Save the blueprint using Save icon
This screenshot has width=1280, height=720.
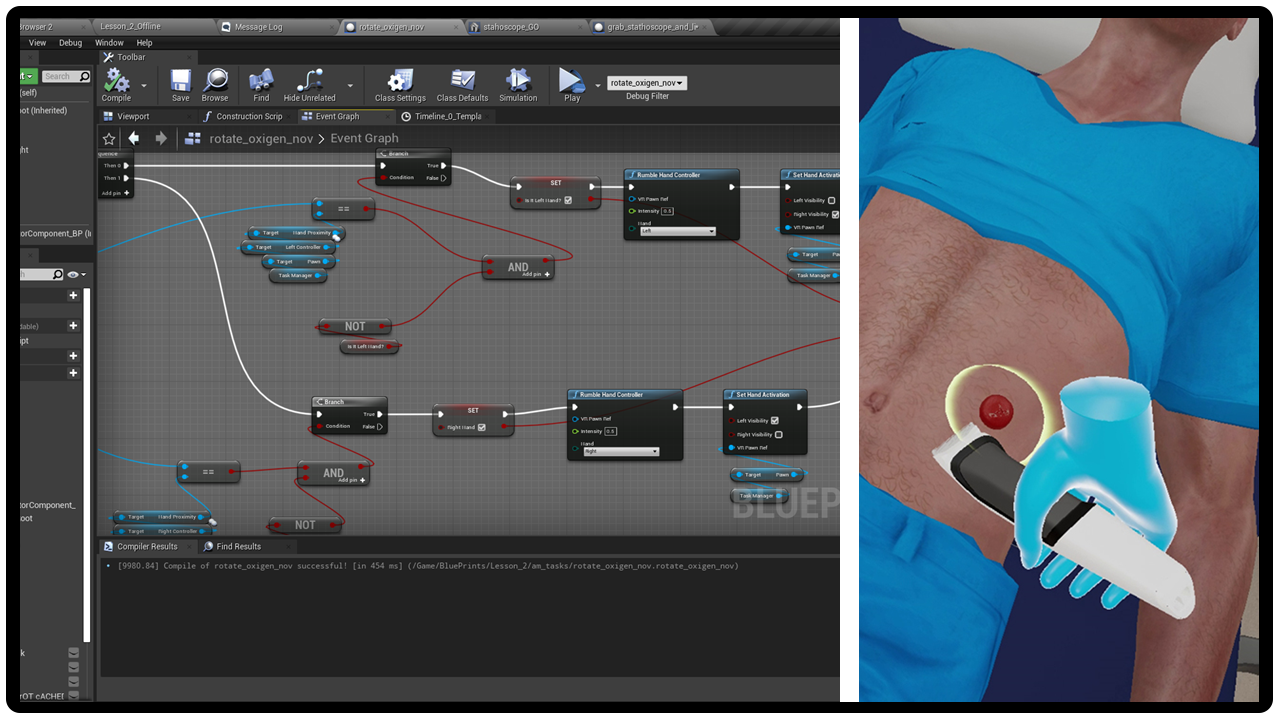tap(180, 85)
